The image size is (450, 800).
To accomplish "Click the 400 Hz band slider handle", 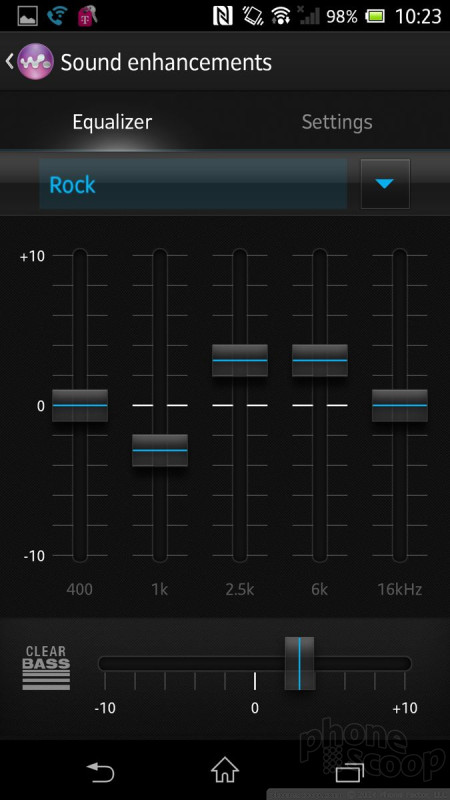I will coord(80,405).
